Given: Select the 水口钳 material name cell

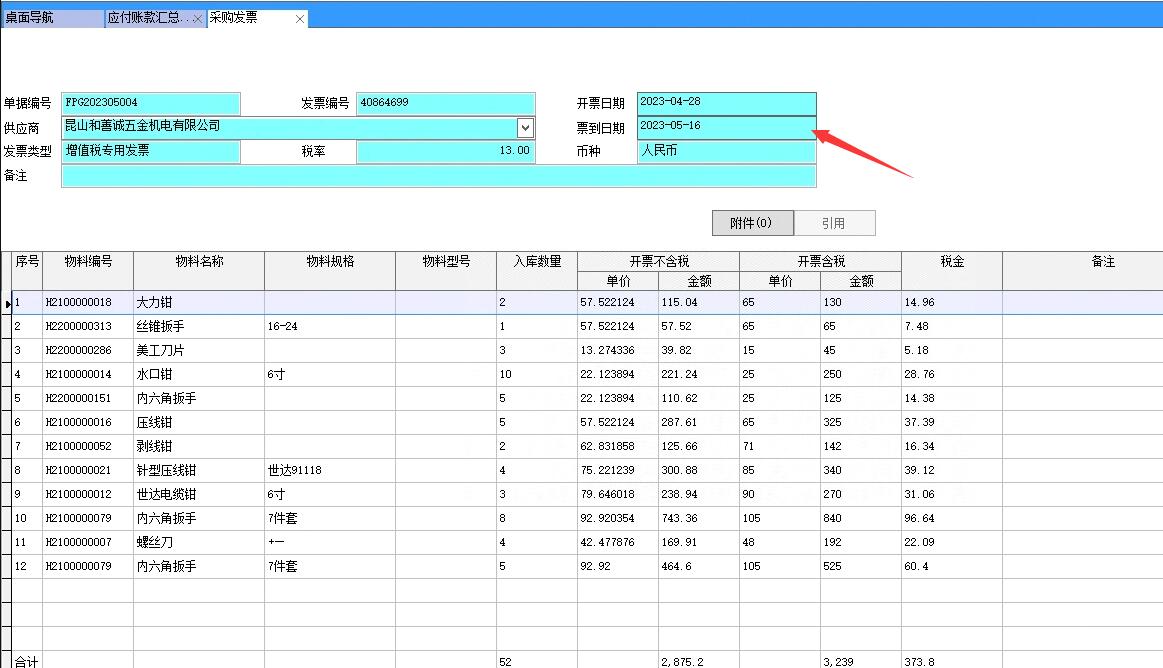Looking at the screenshot, I should click(x=198, y=374).
